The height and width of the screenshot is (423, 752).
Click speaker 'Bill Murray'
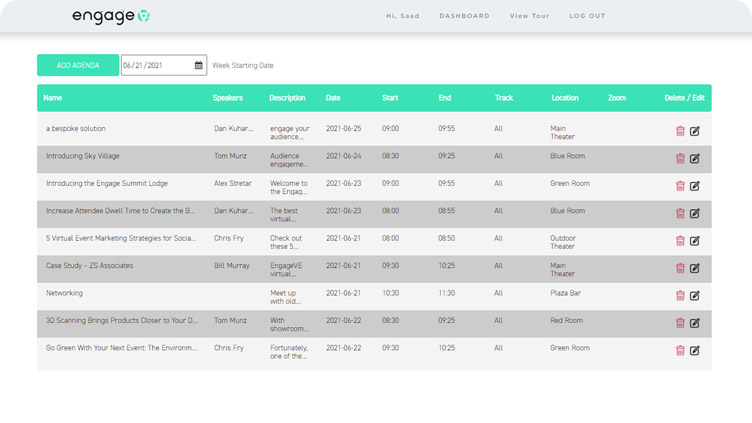pos(232,266)
